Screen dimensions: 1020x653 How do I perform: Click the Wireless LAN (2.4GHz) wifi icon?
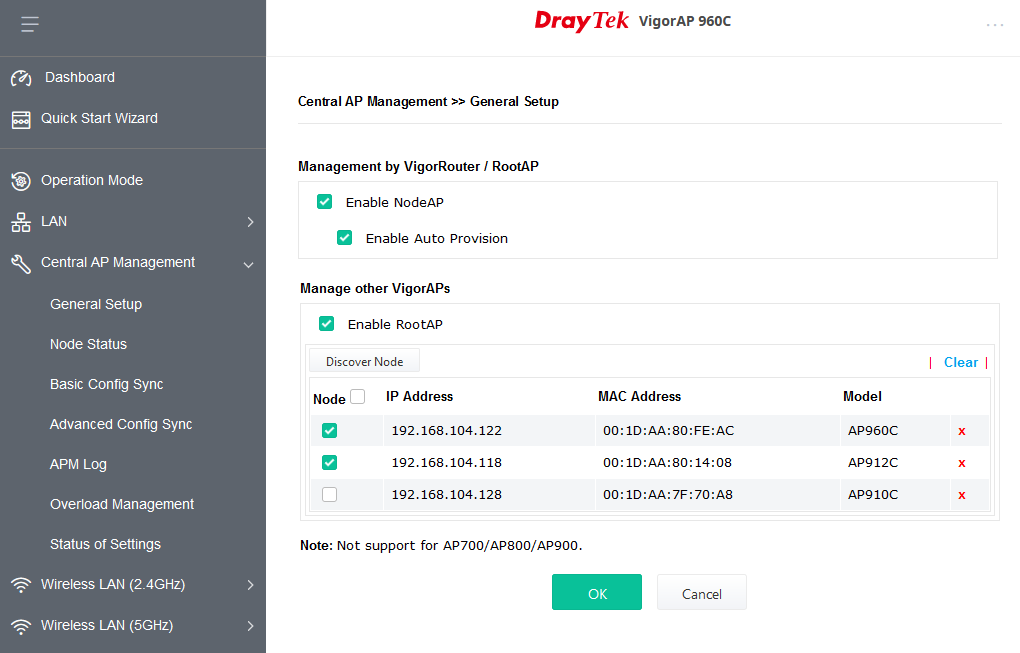(x=21, y=585)
